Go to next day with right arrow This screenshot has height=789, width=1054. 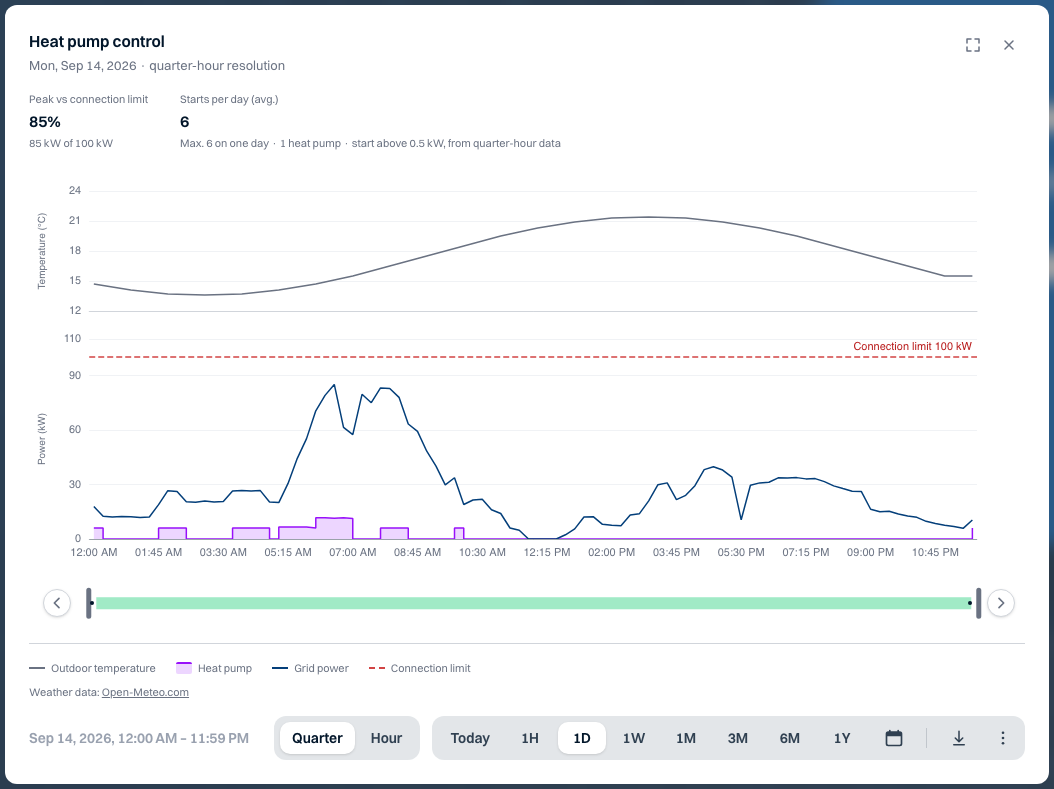[x=1001, y=603]
